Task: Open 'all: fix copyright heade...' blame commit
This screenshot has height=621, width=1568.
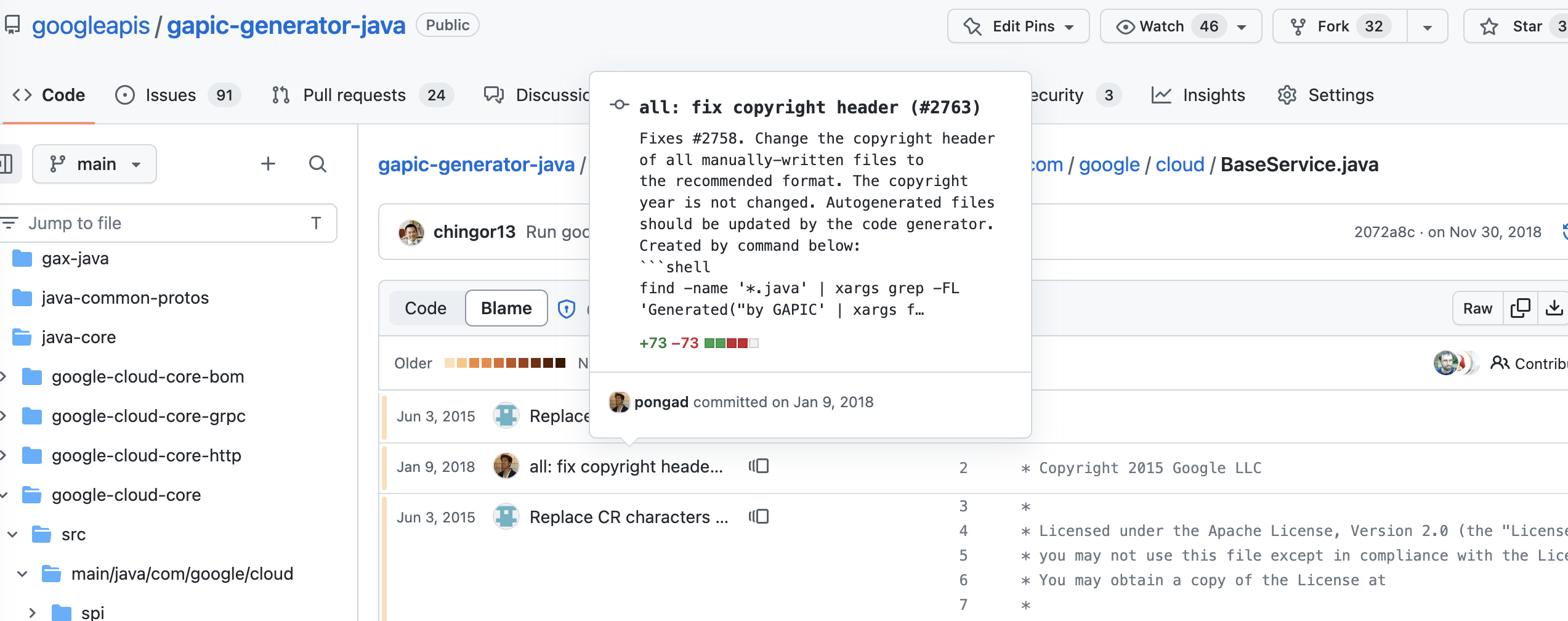Action: point(626,467)
